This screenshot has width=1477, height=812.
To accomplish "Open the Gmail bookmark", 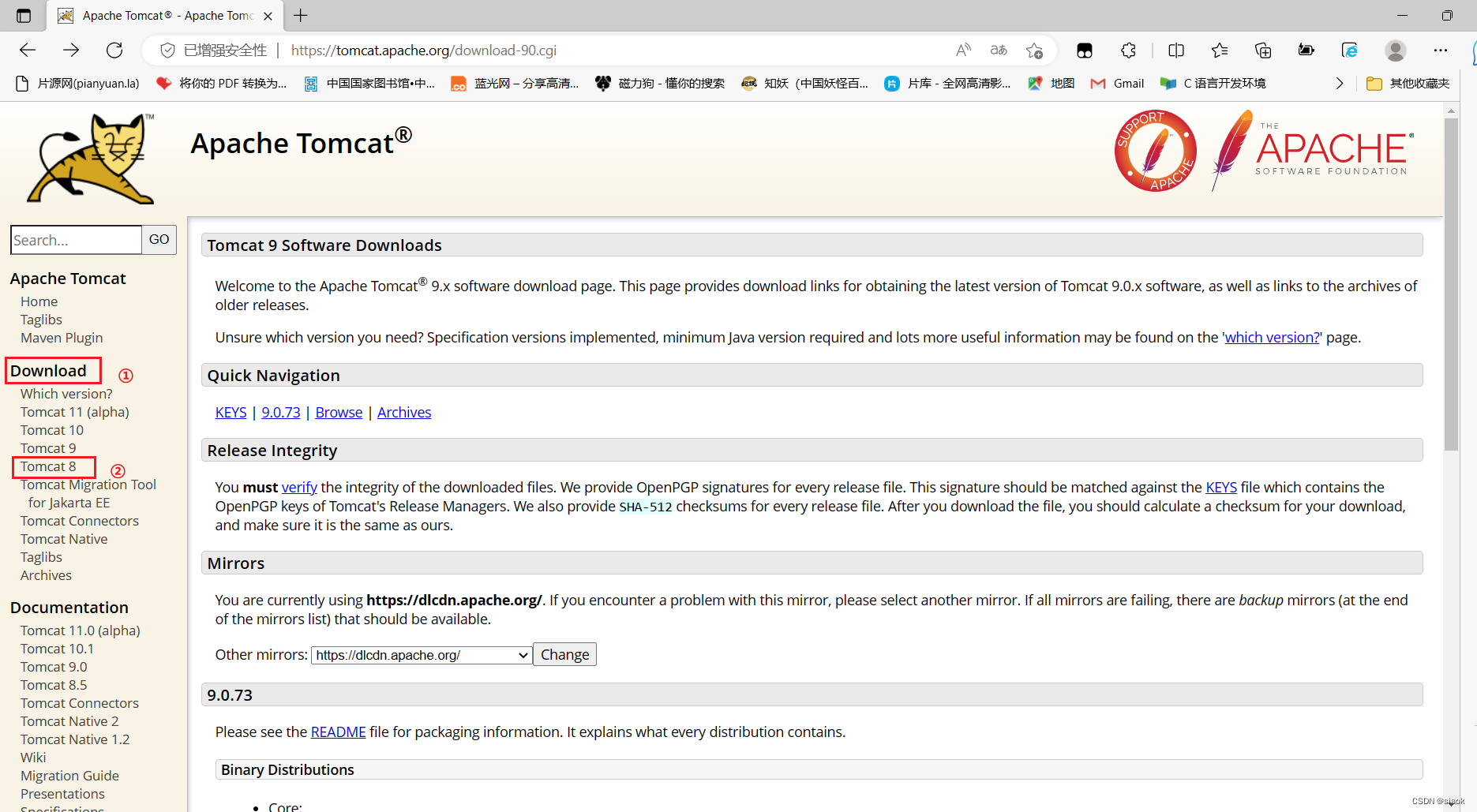I will tap(1117, 83).
